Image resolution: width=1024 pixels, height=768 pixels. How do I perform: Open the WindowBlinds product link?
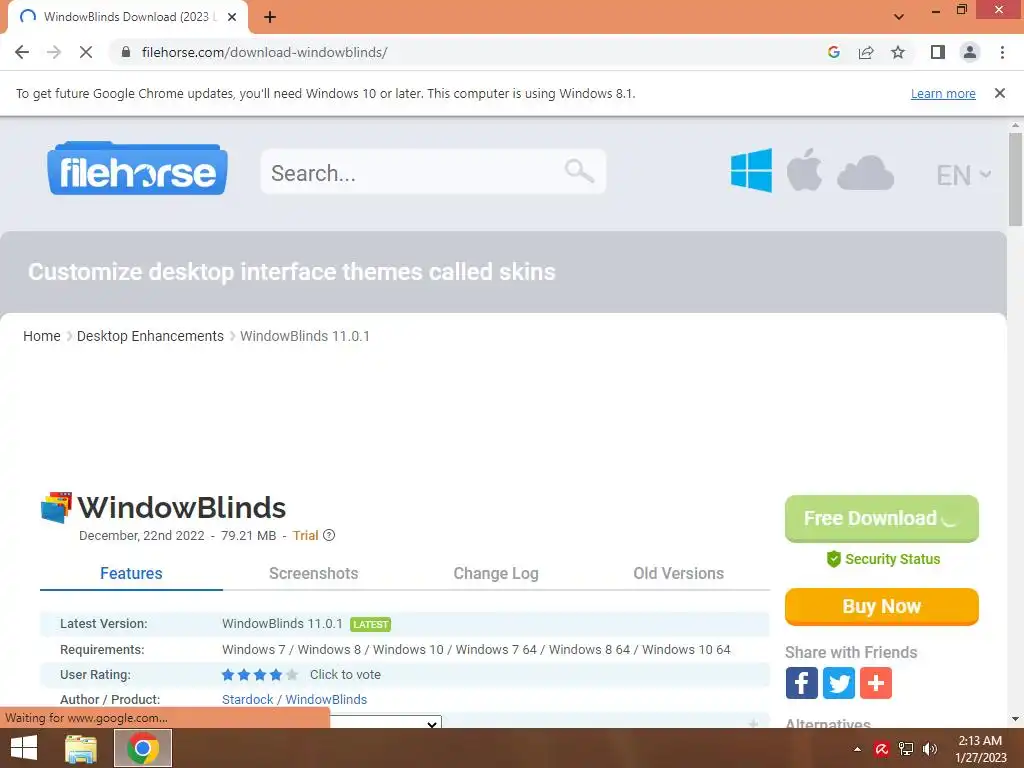[326, 699]
